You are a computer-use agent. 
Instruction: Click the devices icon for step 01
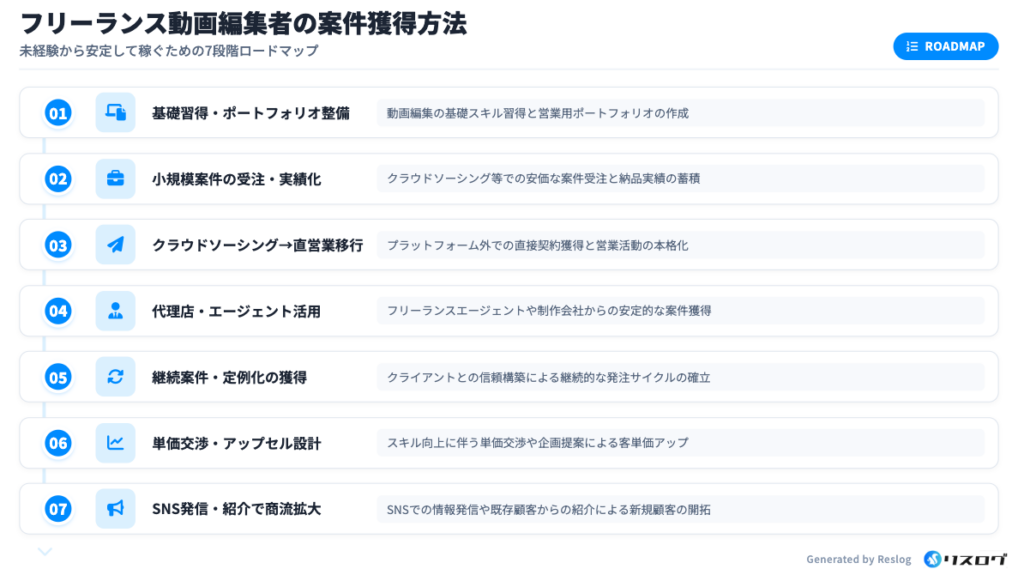[x=115, y=113]
